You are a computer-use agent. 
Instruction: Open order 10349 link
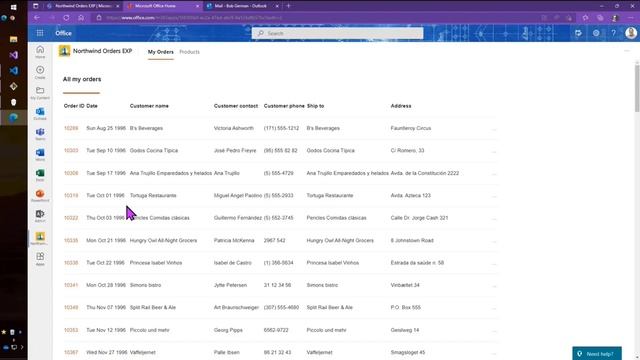(71, 307)
